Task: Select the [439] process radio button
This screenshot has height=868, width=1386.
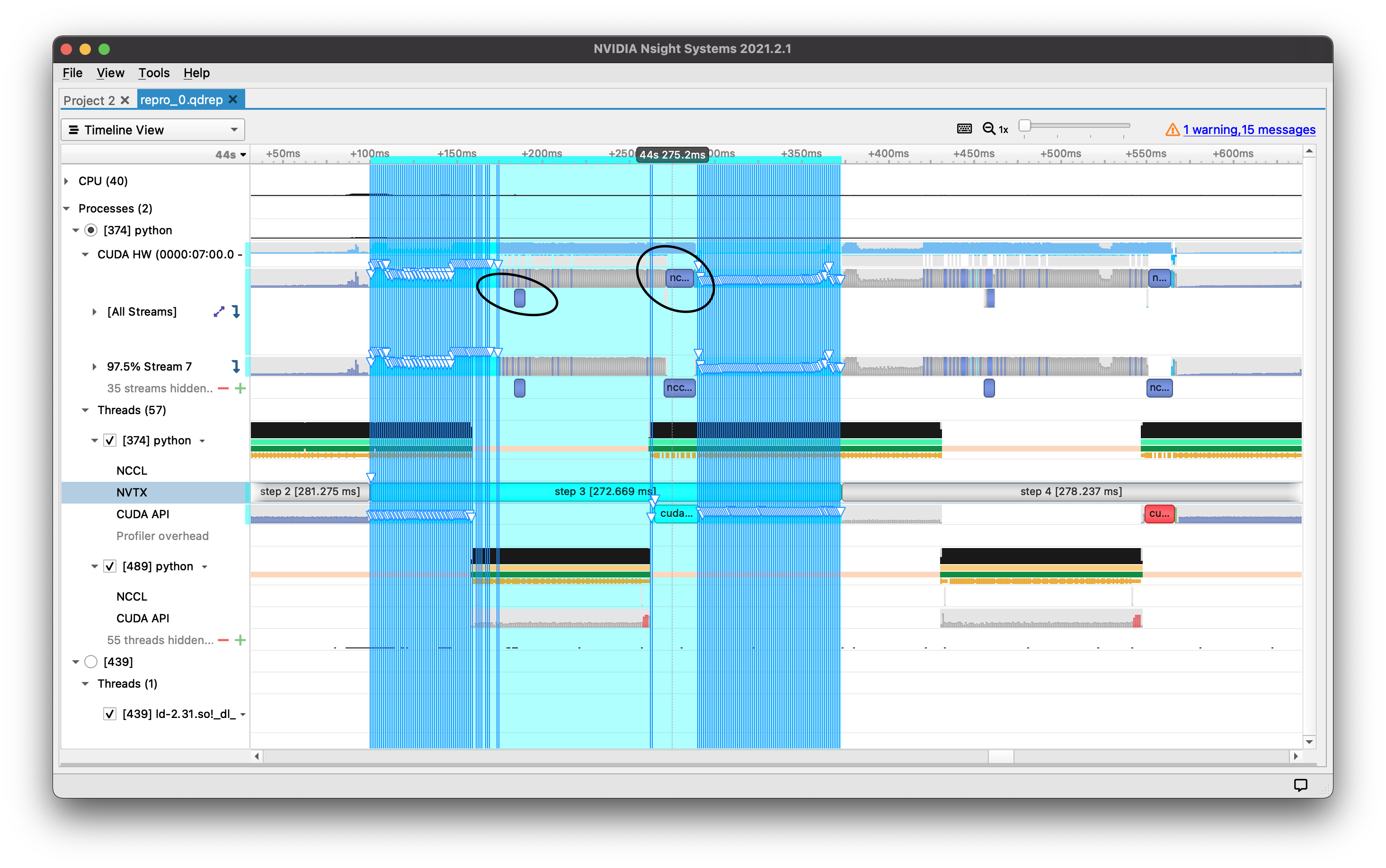Action: [91, 662]
